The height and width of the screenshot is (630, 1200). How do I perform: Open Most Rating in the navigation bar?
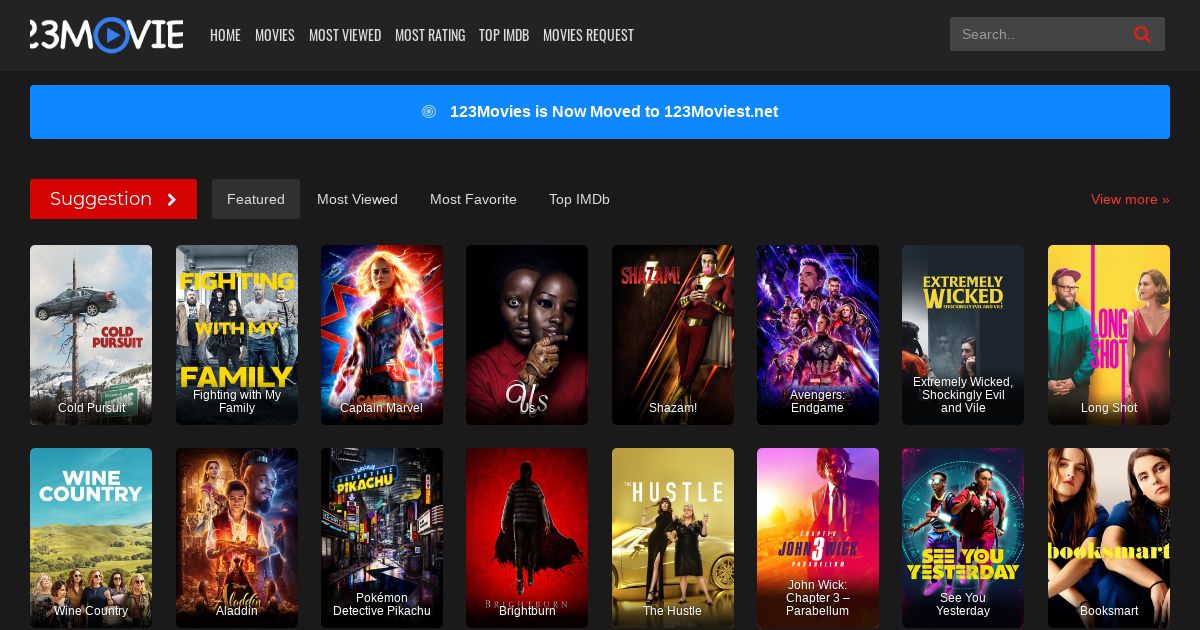[x=430, y=35]
